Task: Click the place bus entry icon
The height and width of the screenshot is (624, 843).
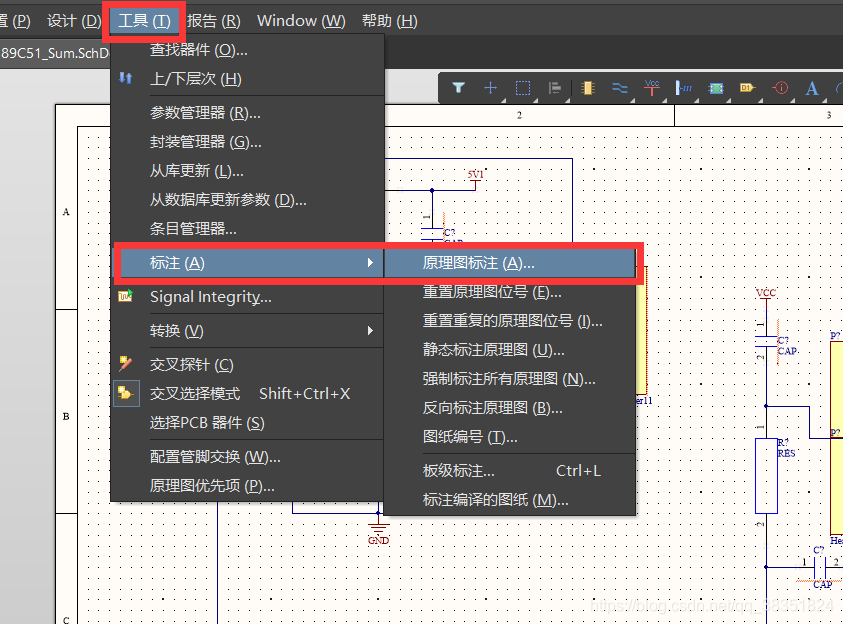Action: (x=685, y=88)
